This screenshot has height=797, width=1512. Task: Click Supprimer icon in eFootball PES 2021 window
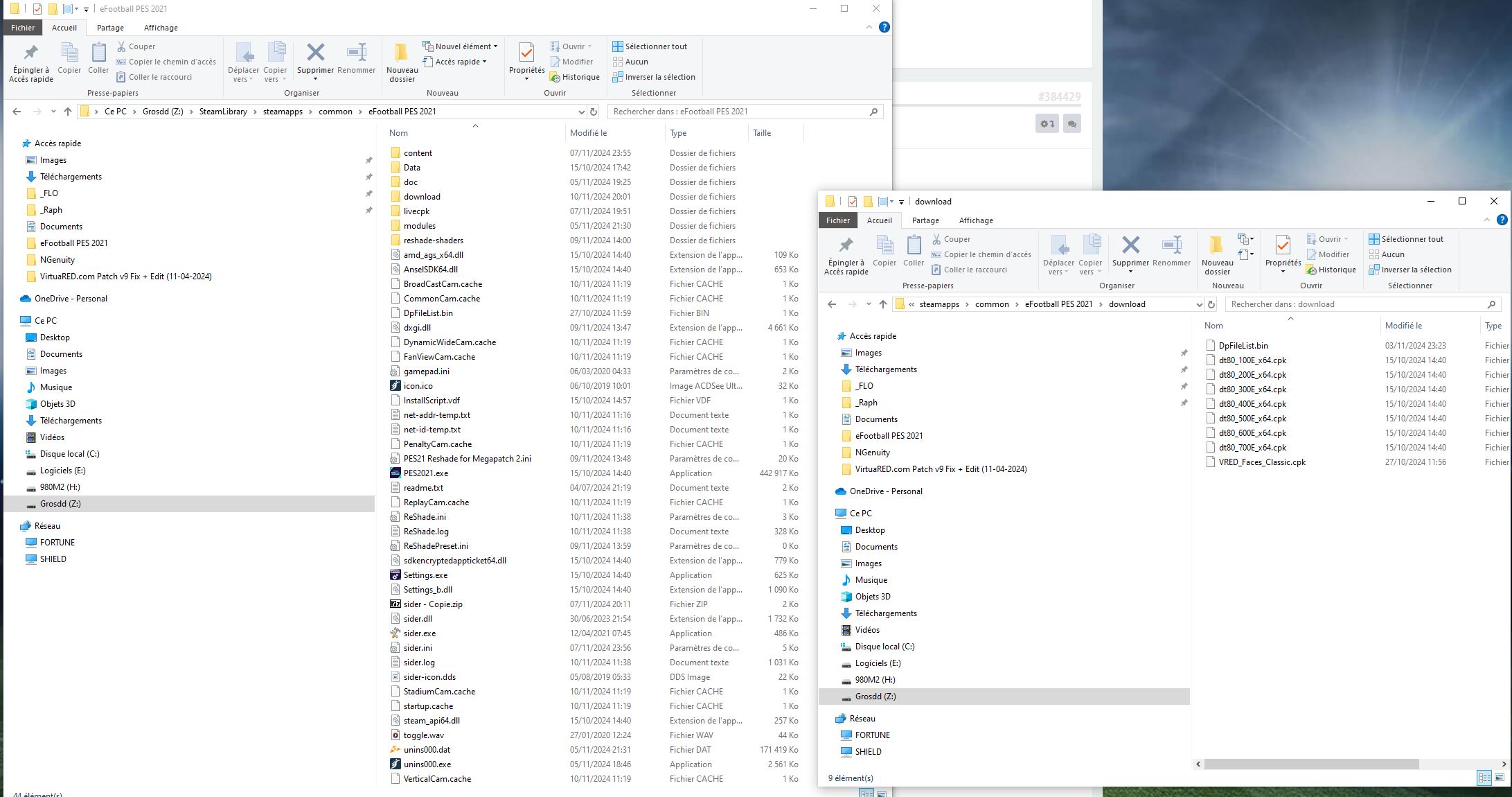coord(315,53)
